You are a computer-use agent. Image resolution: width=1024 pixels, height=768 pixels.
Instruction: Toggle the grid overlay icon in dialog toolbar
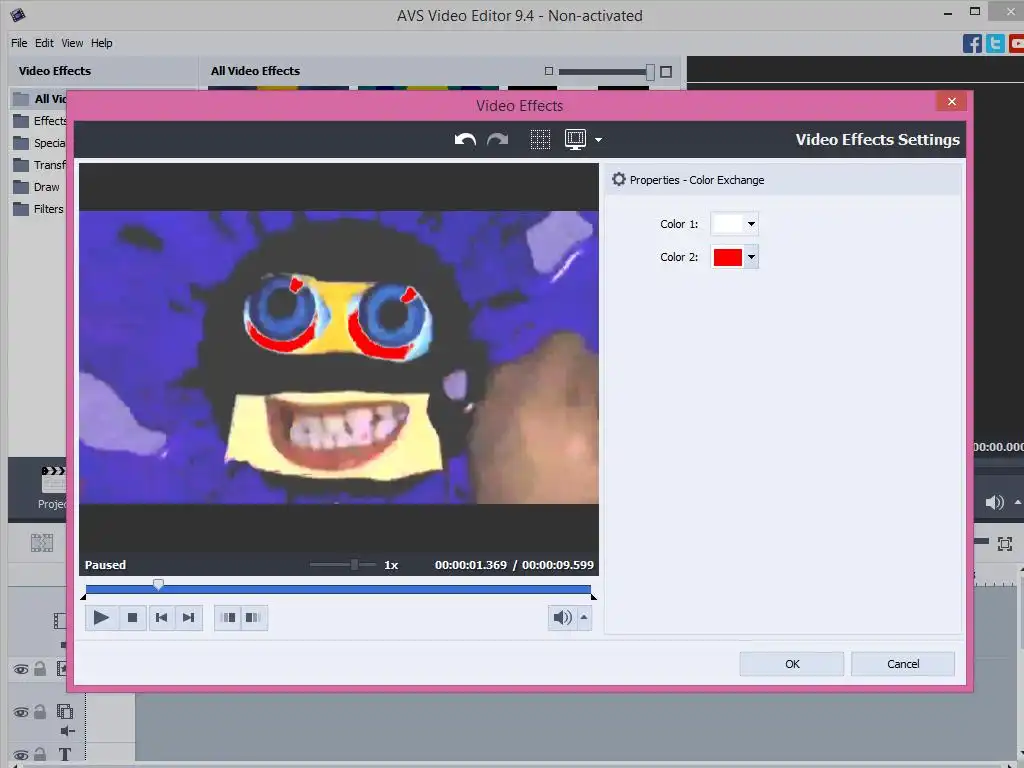pyautogui.click(x=540, y=140)
